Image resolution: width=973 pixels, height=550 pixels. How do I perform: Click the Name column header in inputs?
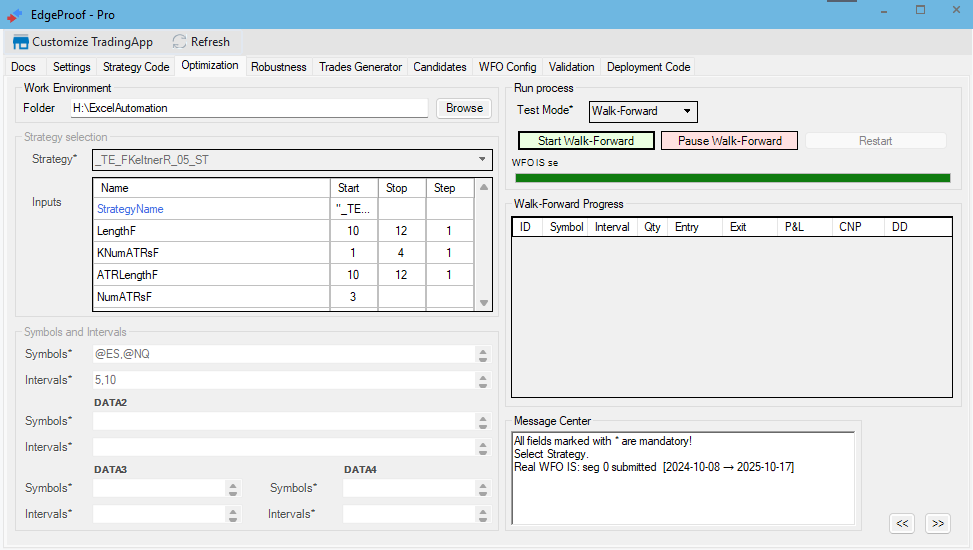tap(212, 187)
